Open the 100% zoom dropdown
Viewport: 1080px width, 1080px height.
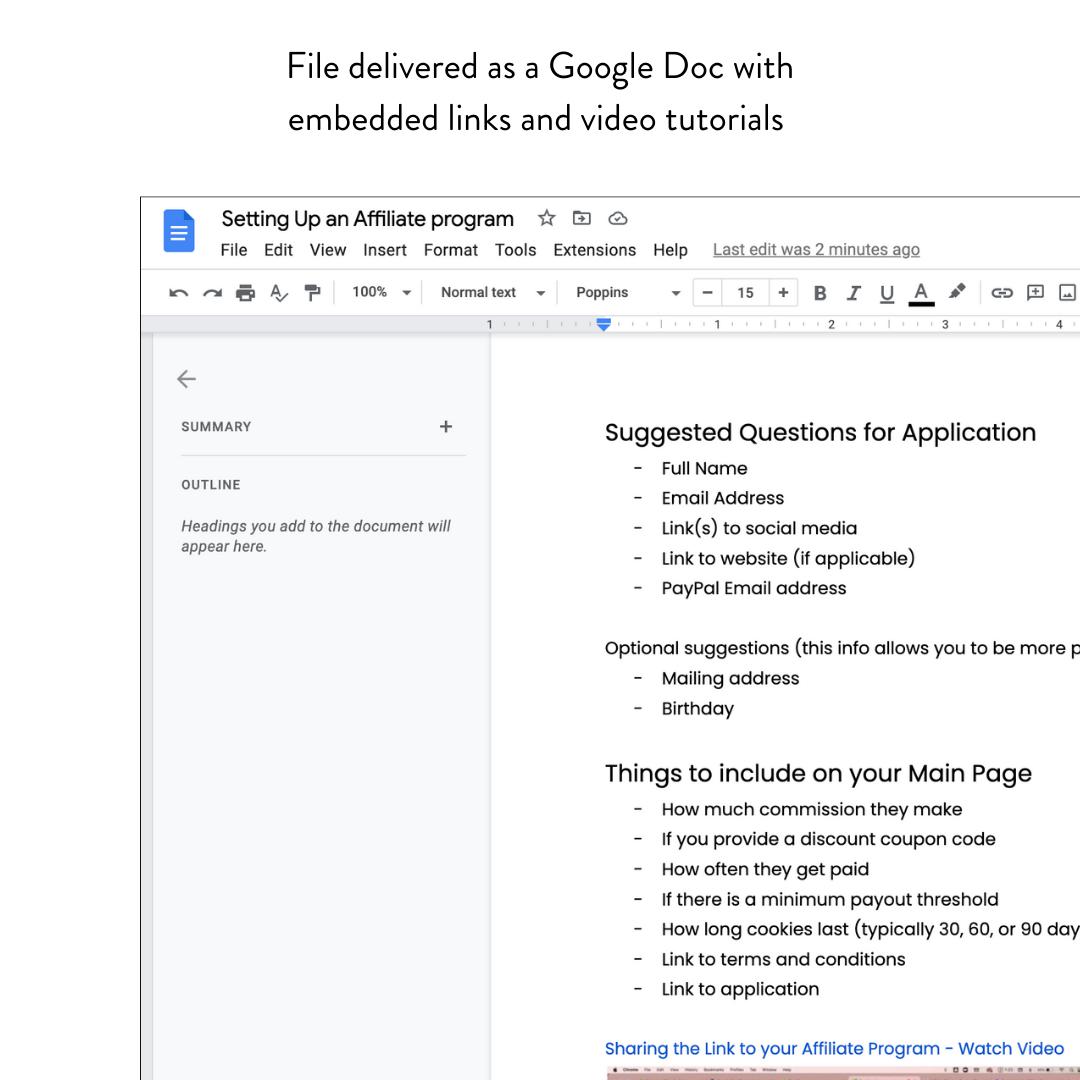click(x=381, y=292)
